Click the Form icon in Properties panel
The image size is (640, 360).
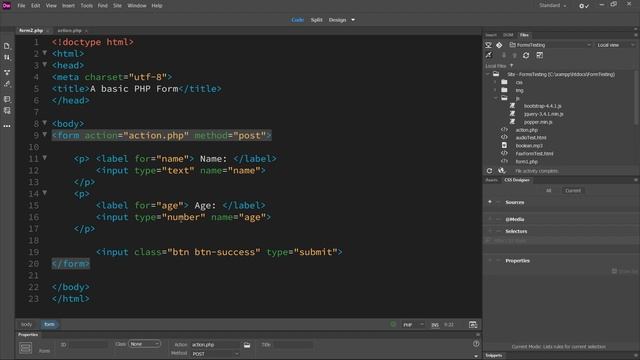click(25, 348)
